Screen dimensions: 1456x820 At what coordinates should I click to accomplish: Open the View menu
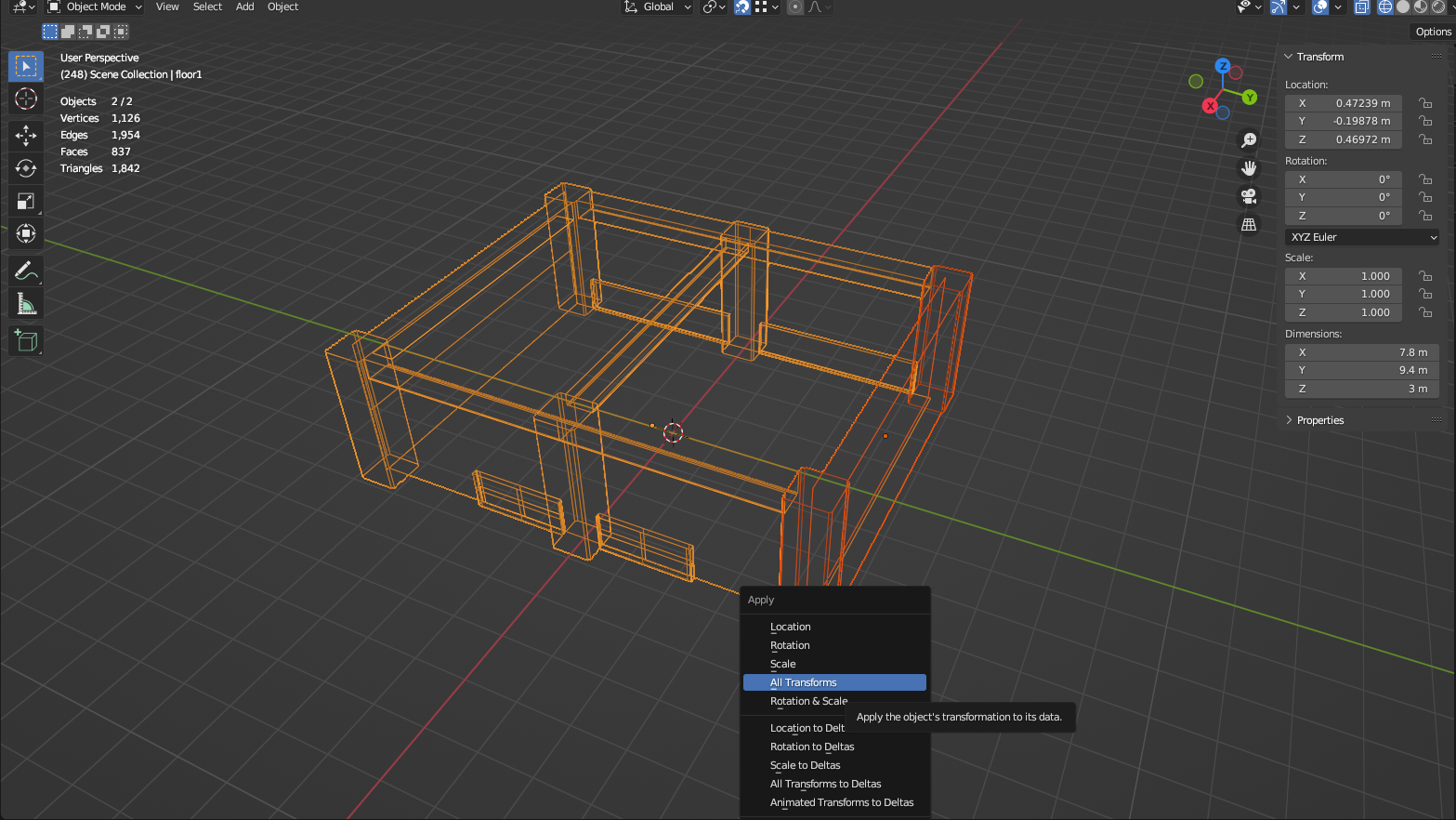pos(167,7)
